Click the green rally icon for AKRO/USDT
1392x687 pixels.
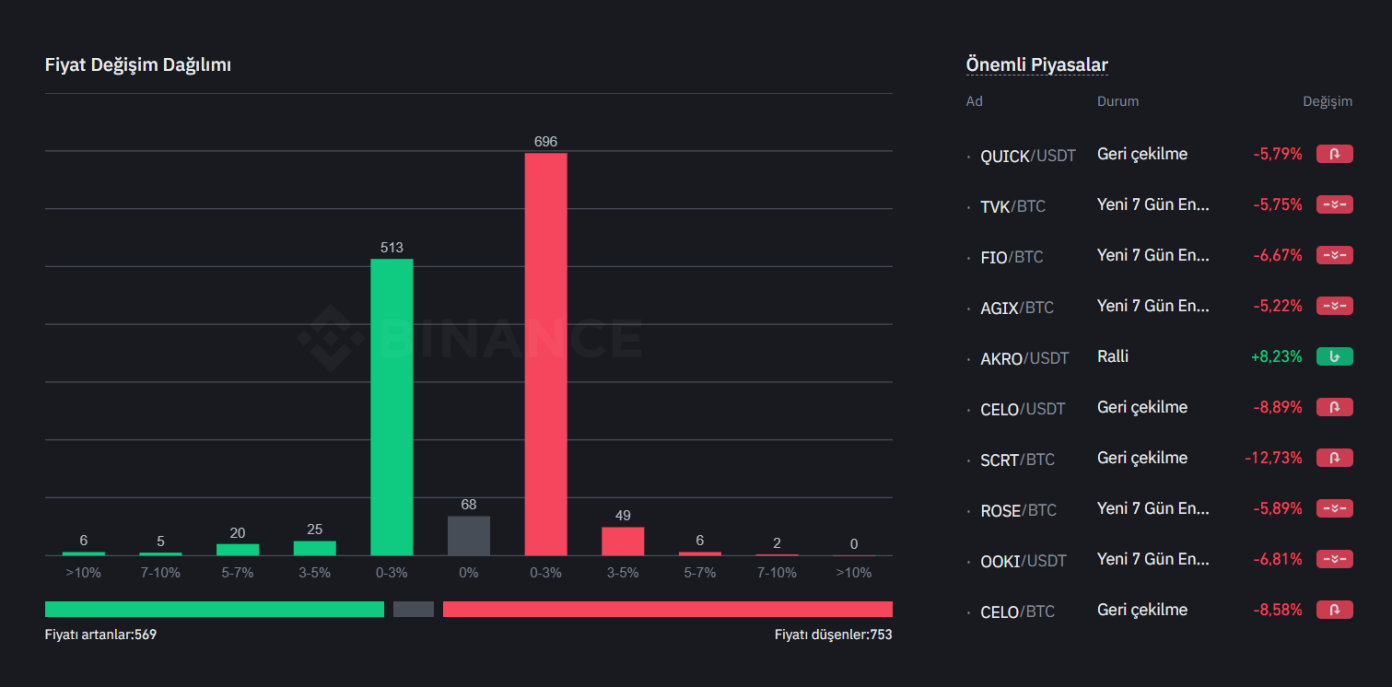pos(1334,356)
